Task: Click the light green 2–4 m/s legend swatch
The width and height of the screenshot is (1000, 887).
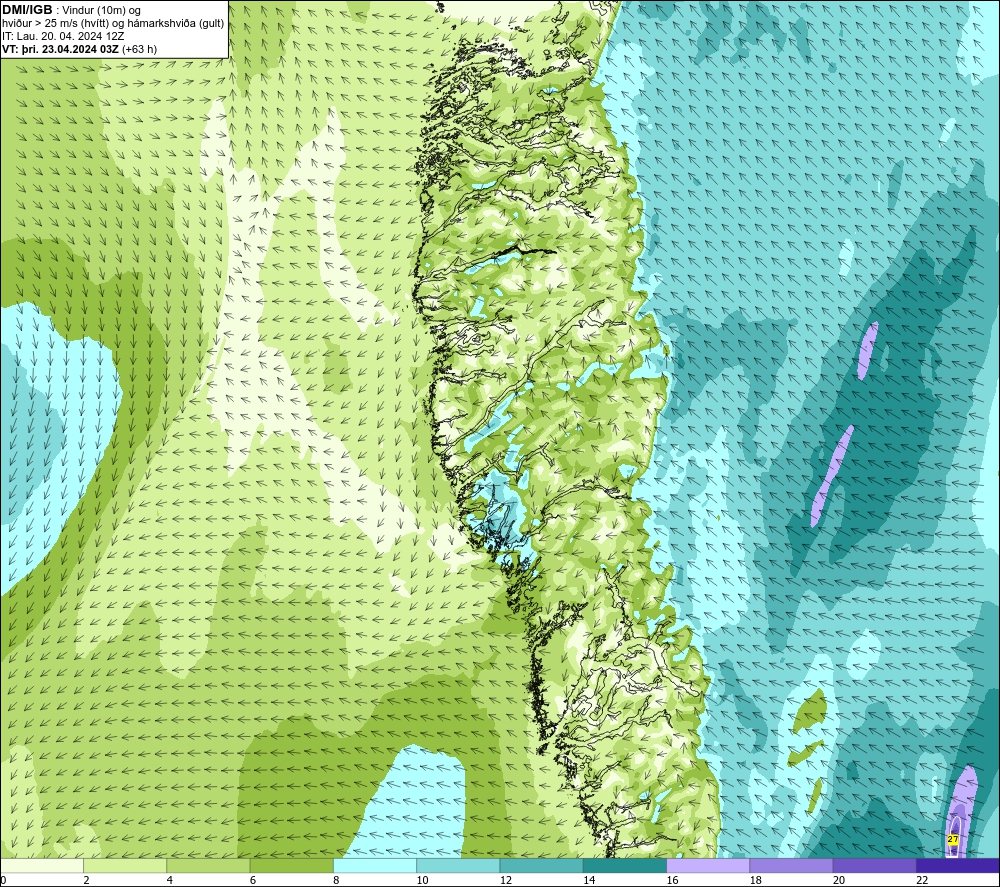Action: (x=125, y=865)
